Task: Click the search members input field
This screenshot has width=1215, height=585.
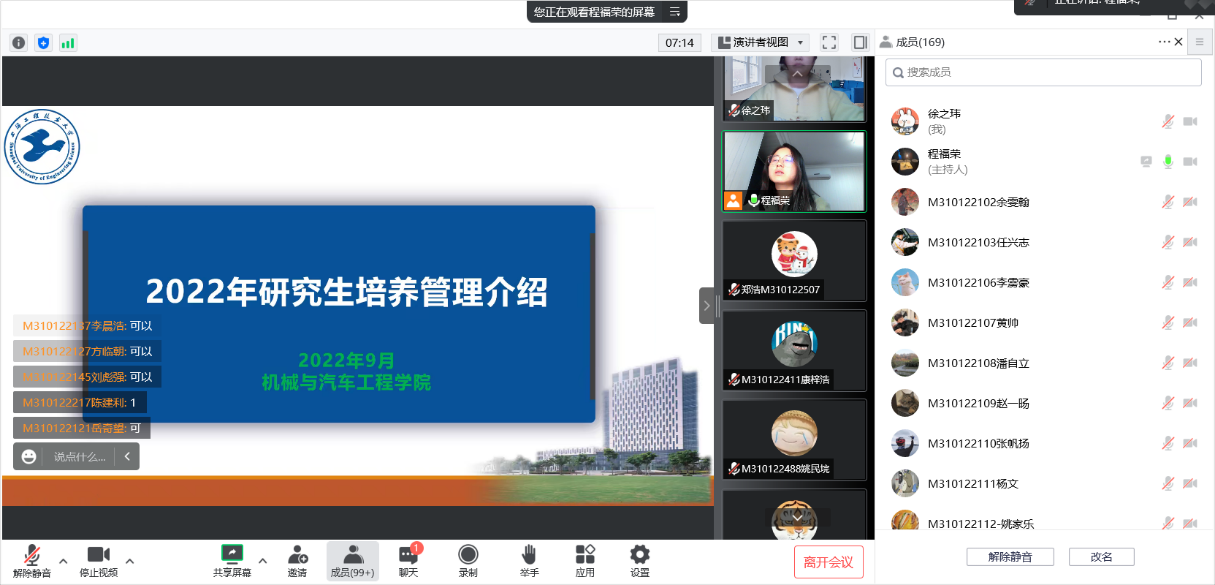Action: pyautogui.click(x=1043, y=72)
